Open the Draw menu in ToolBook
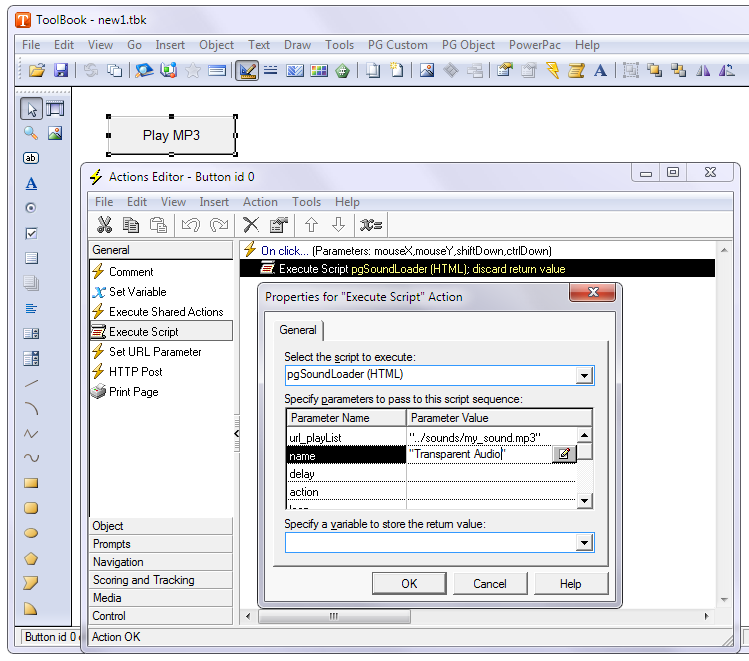The image size is (749, 661). coord(297,45)
